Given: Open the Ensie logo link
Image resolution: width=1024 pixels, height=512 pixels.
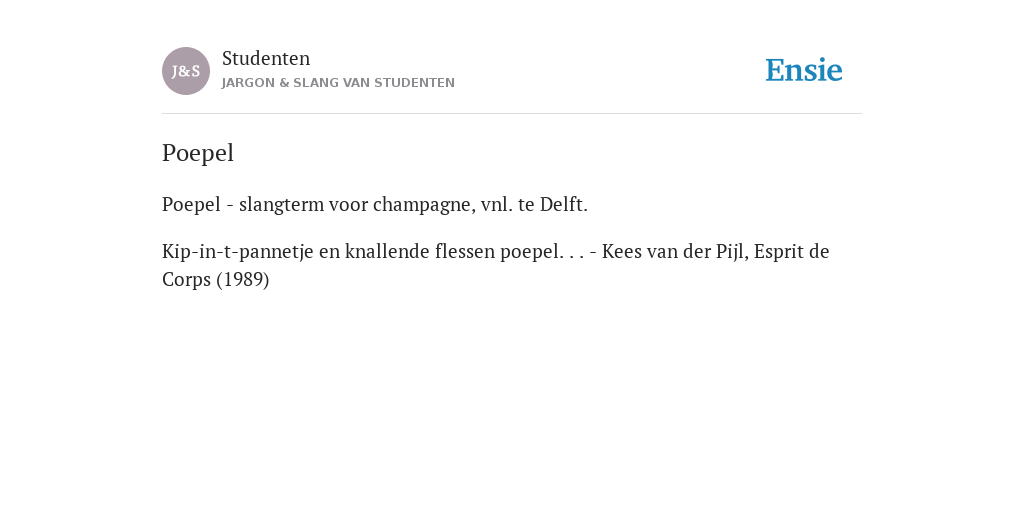Looking at the screenshot, I should (x=804, y=70).
